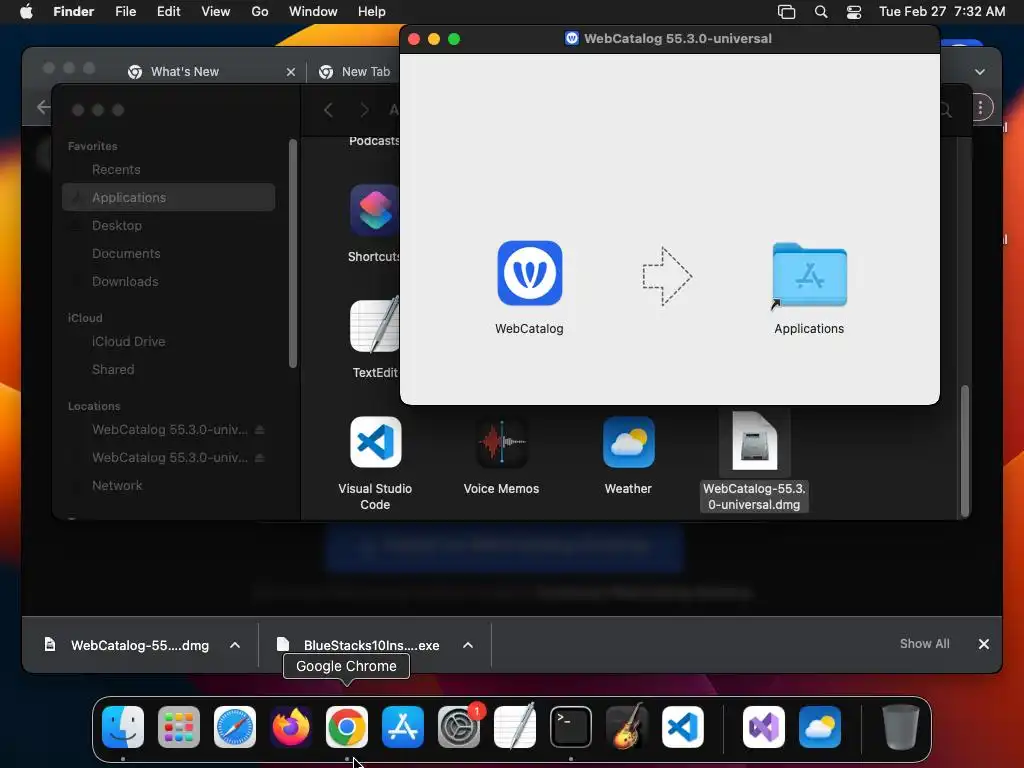Open the Go menu

click(x=260, y=12)
